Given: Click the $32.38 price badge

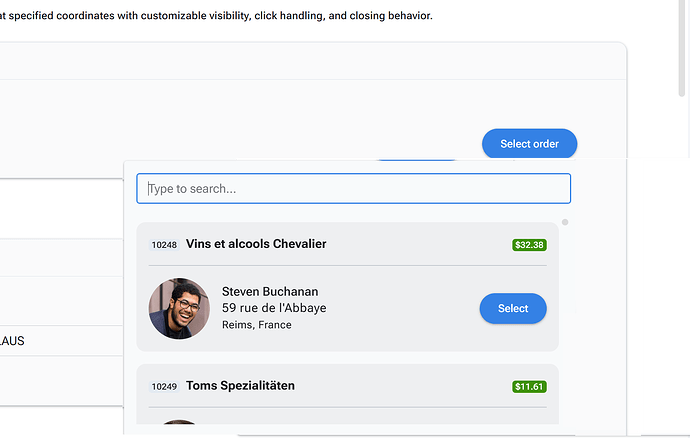Looking at the screenshot, I should [529, 245].
